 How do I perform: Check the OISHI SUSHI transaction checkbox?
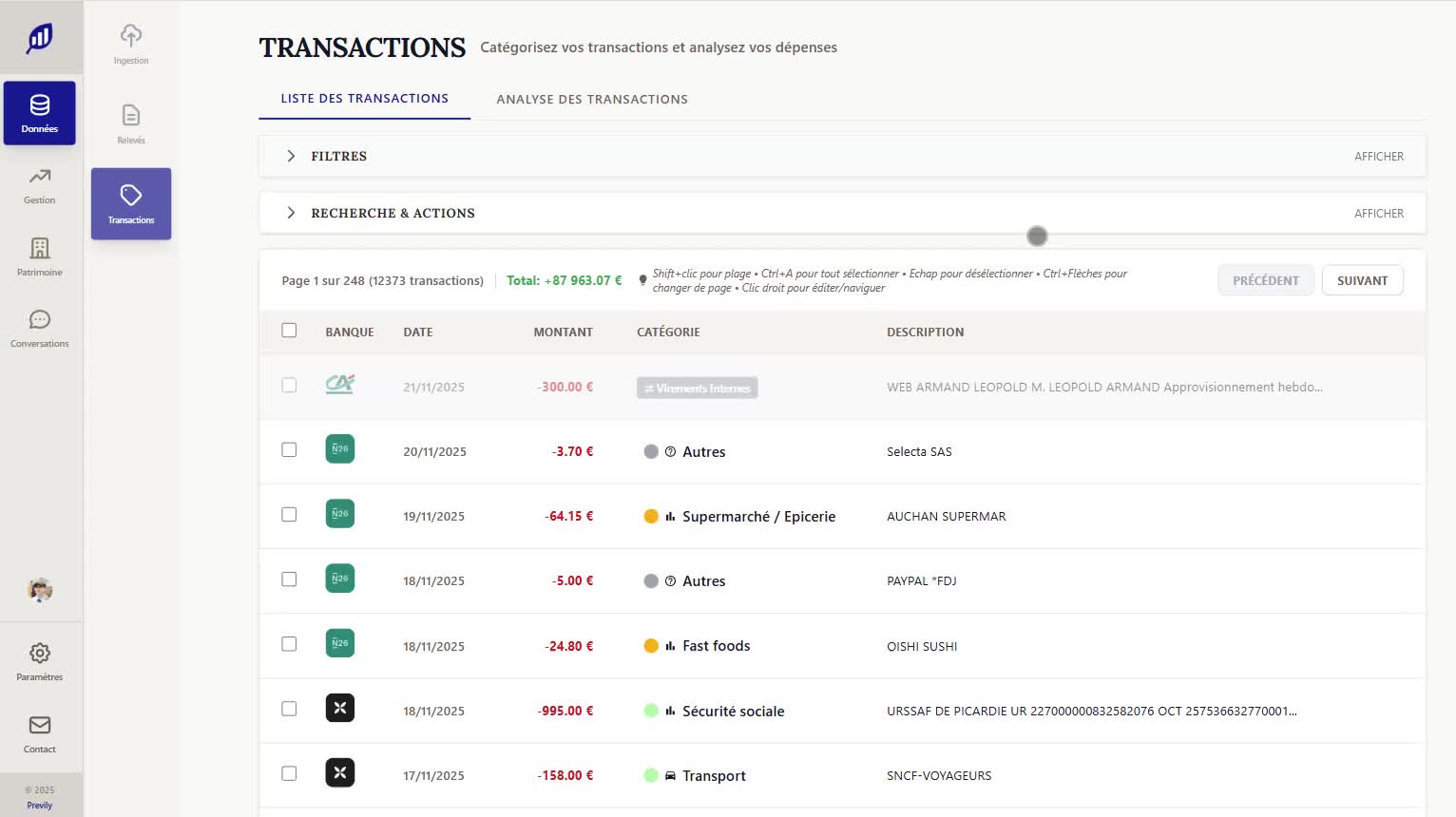(289, 644)
